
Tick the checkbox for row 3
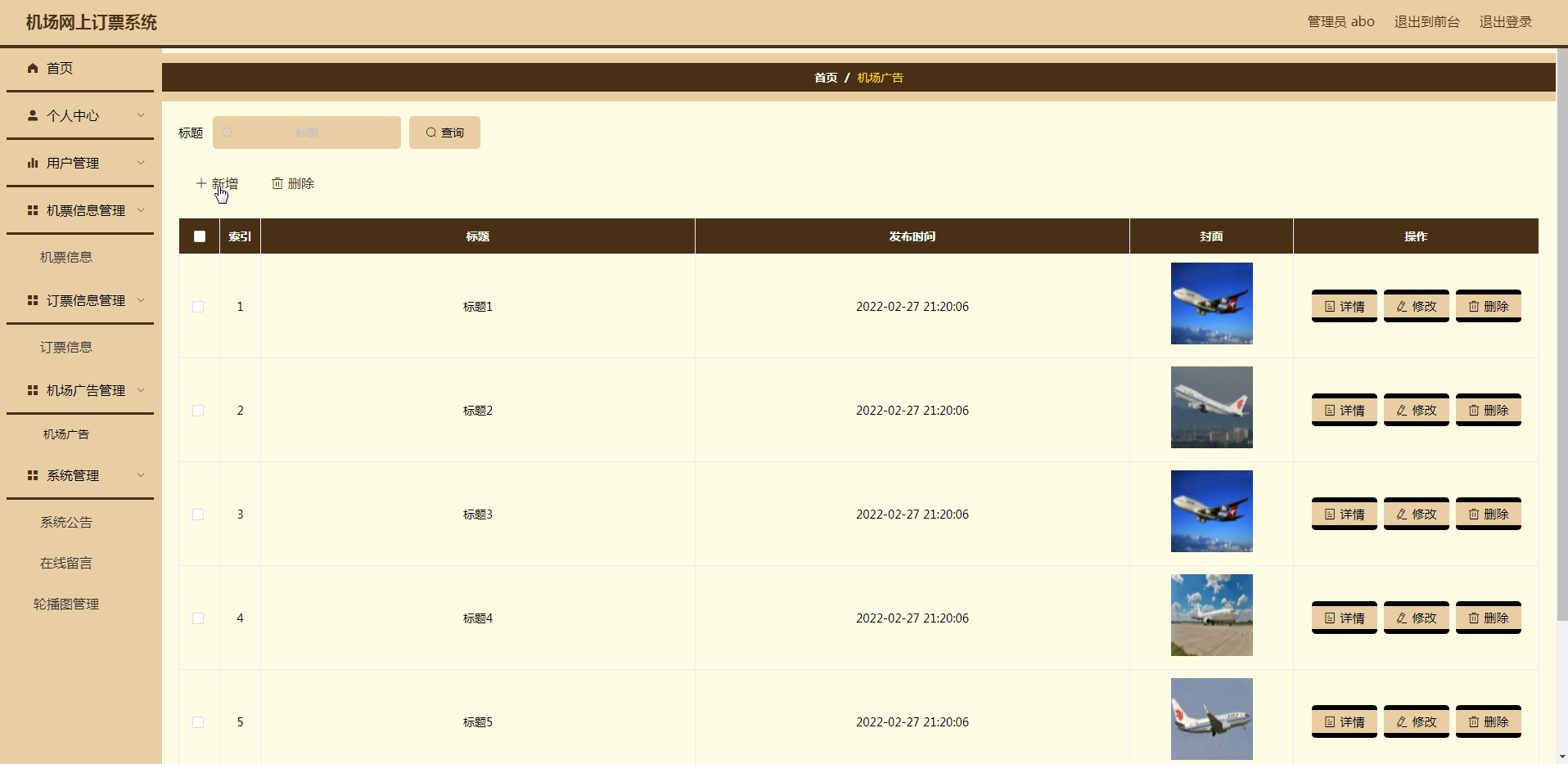coord(198,515)
